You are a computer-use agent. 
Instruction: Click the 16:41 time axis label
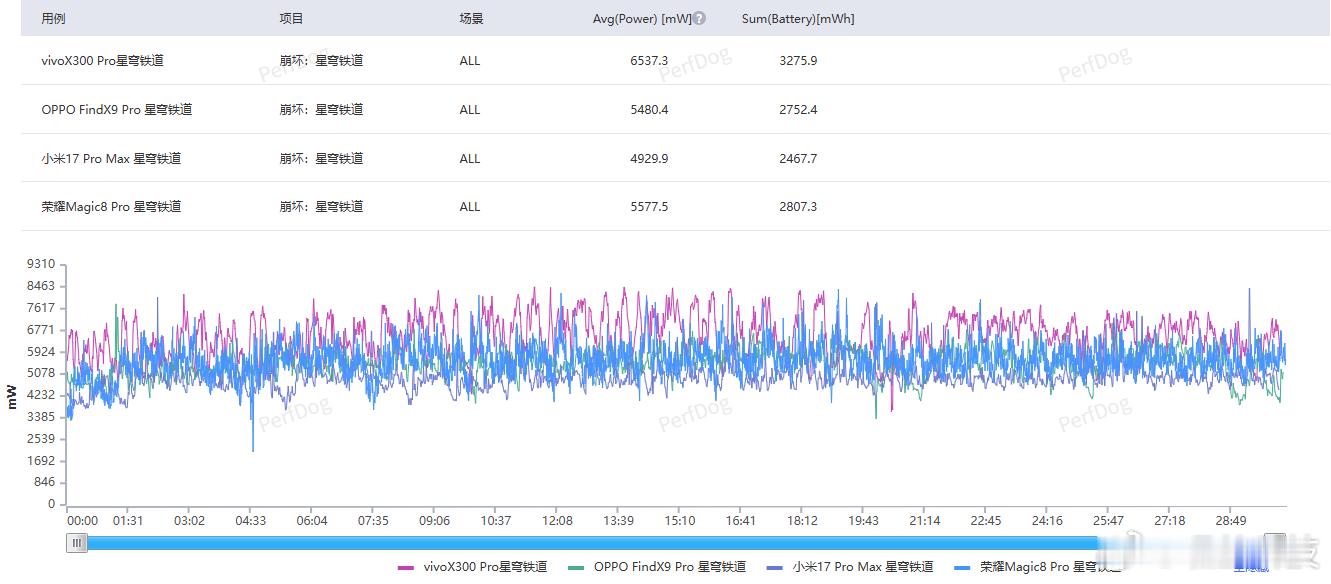pos(741,521)
